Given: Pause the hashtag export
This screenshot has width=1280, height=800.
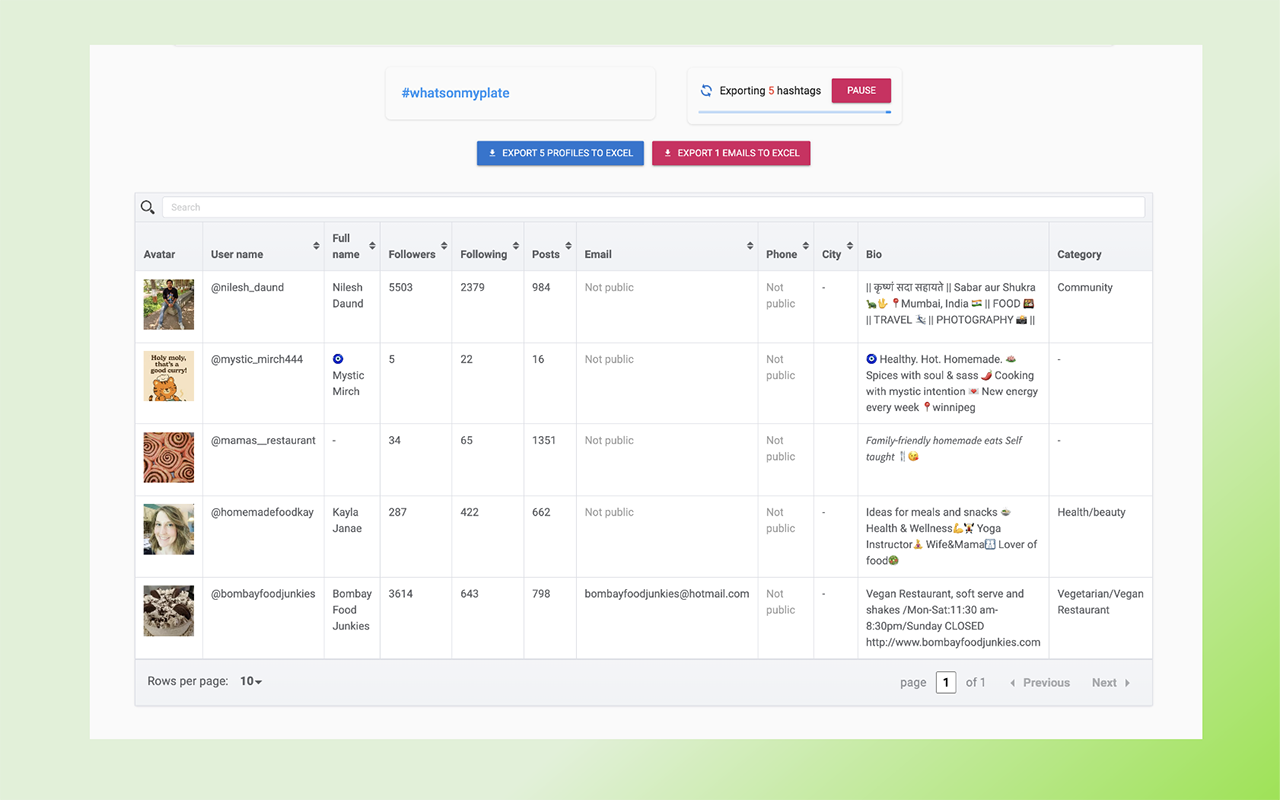Looking at the screenshot, I should (x=861, y=91).
